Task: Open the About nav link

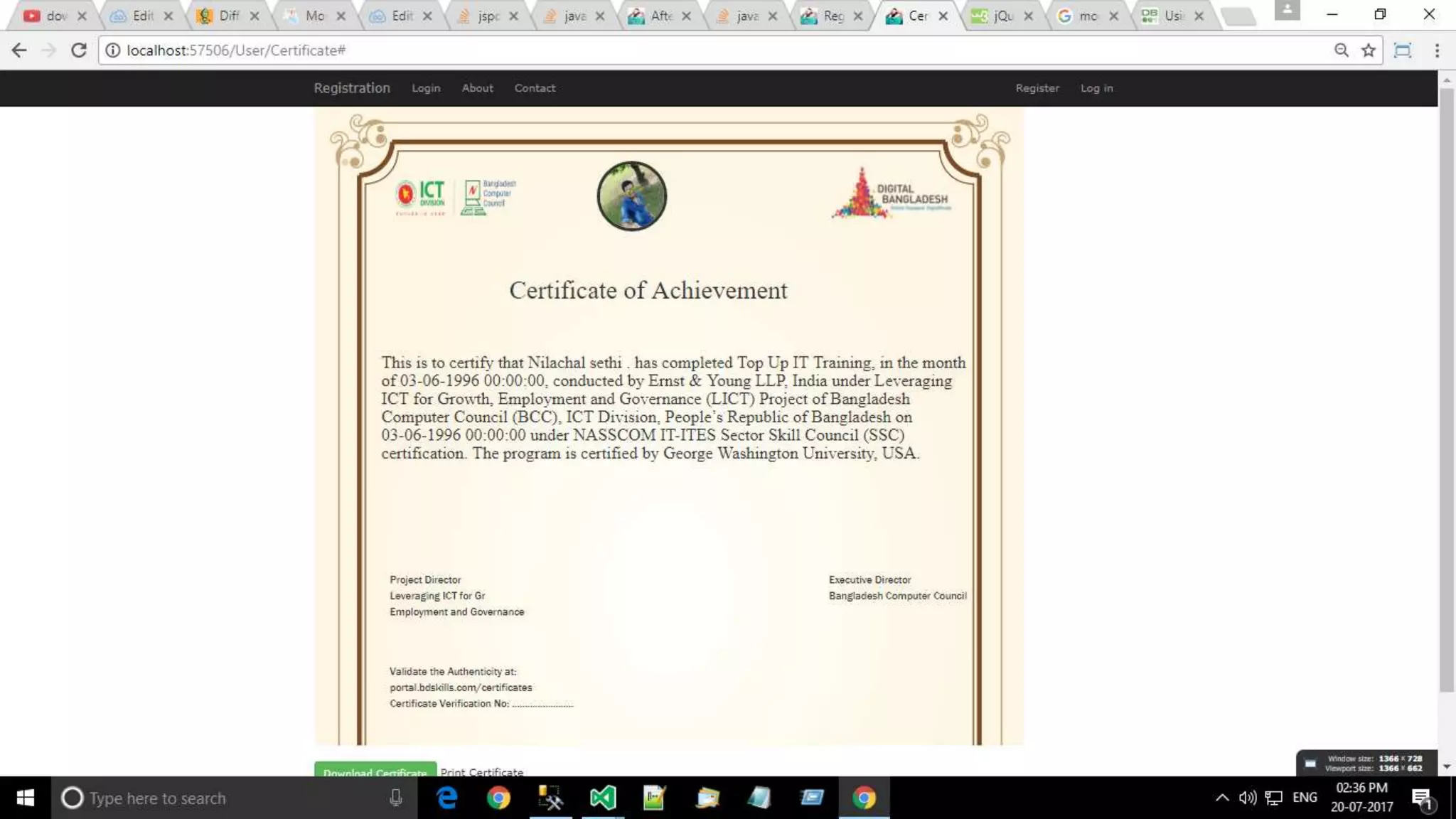Action: pos(477,88)
